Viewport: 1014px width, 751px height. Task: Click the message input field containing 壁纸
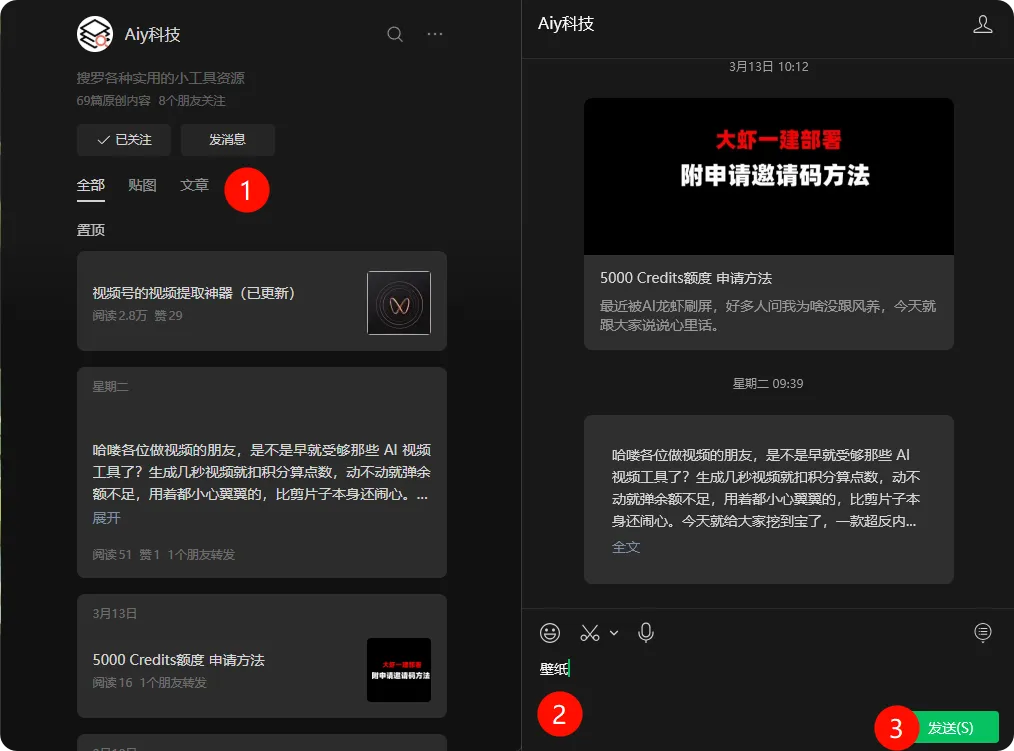click(x=768, y=669)
